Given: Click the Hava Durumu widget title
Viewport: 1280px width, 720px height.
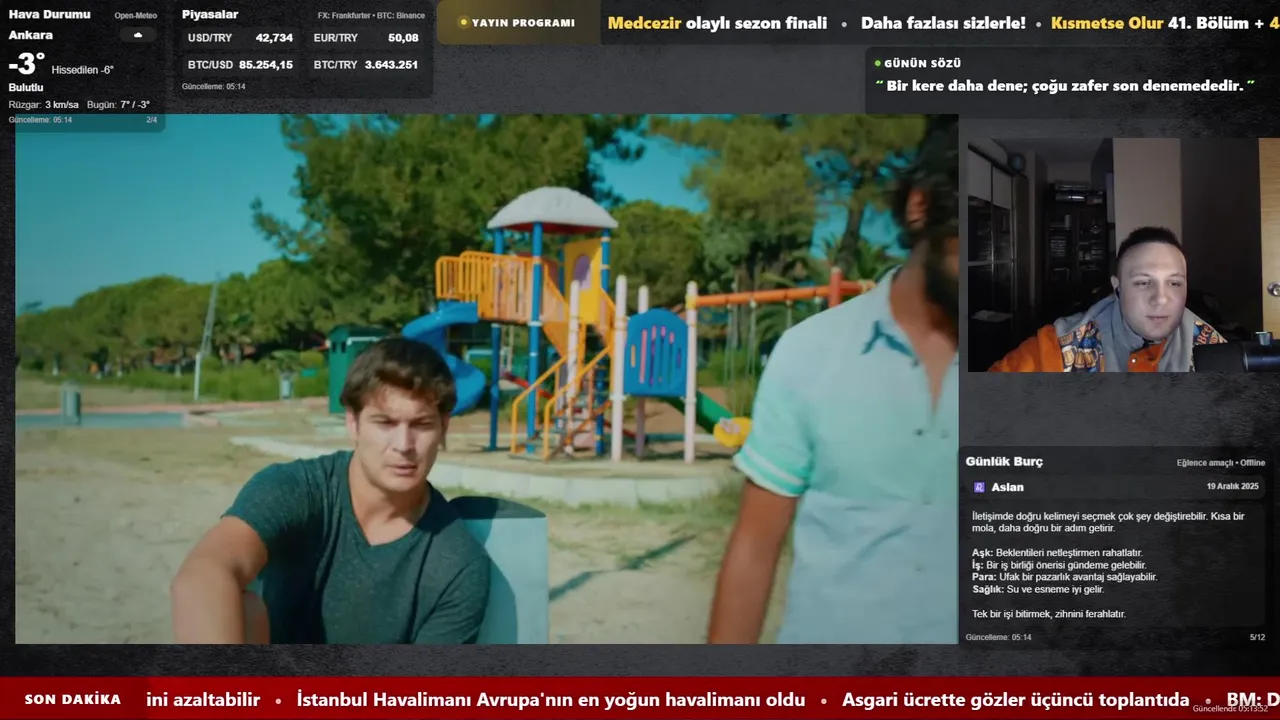Looking at the screenshot, I should [x=50, y=14].
